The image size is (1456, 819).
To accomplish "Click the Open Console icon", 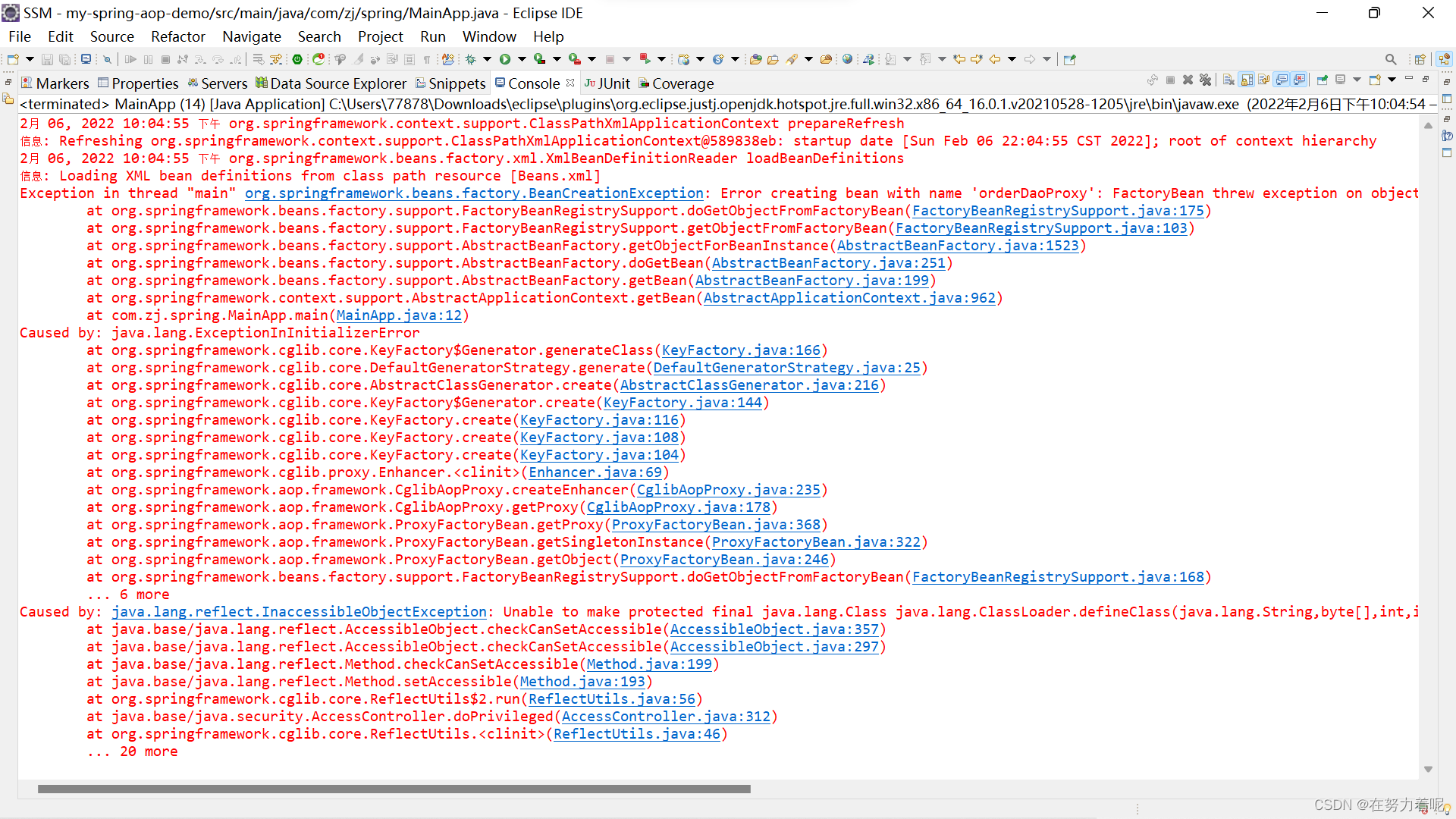I will (1375, 80).
